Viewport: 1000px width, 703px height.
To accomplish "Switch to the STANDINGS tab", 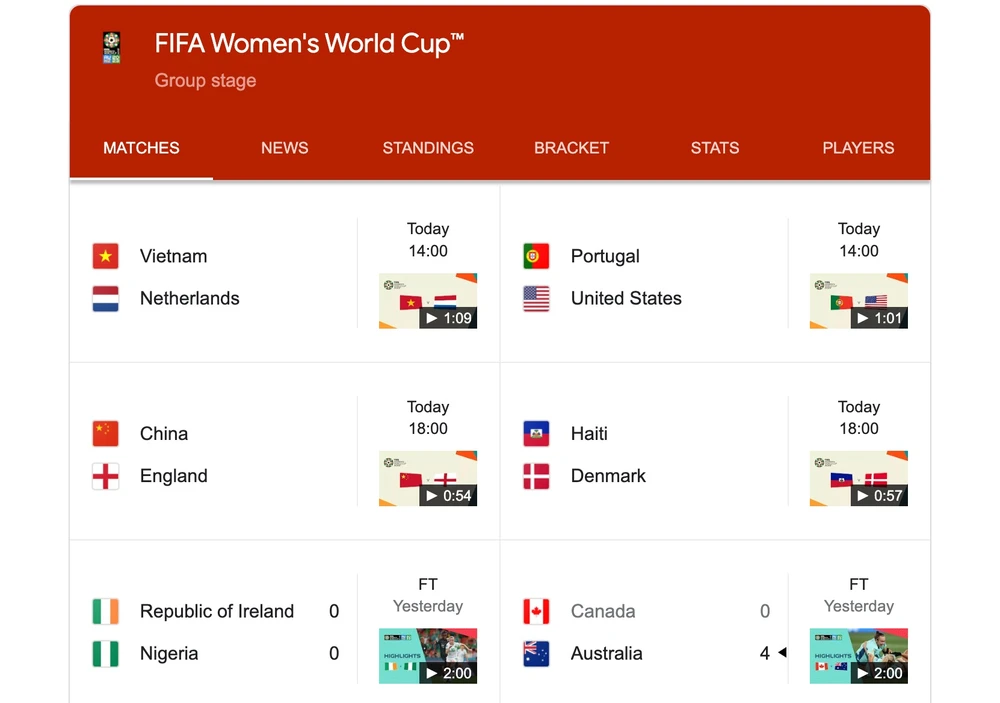I will (x=428, y=148).
